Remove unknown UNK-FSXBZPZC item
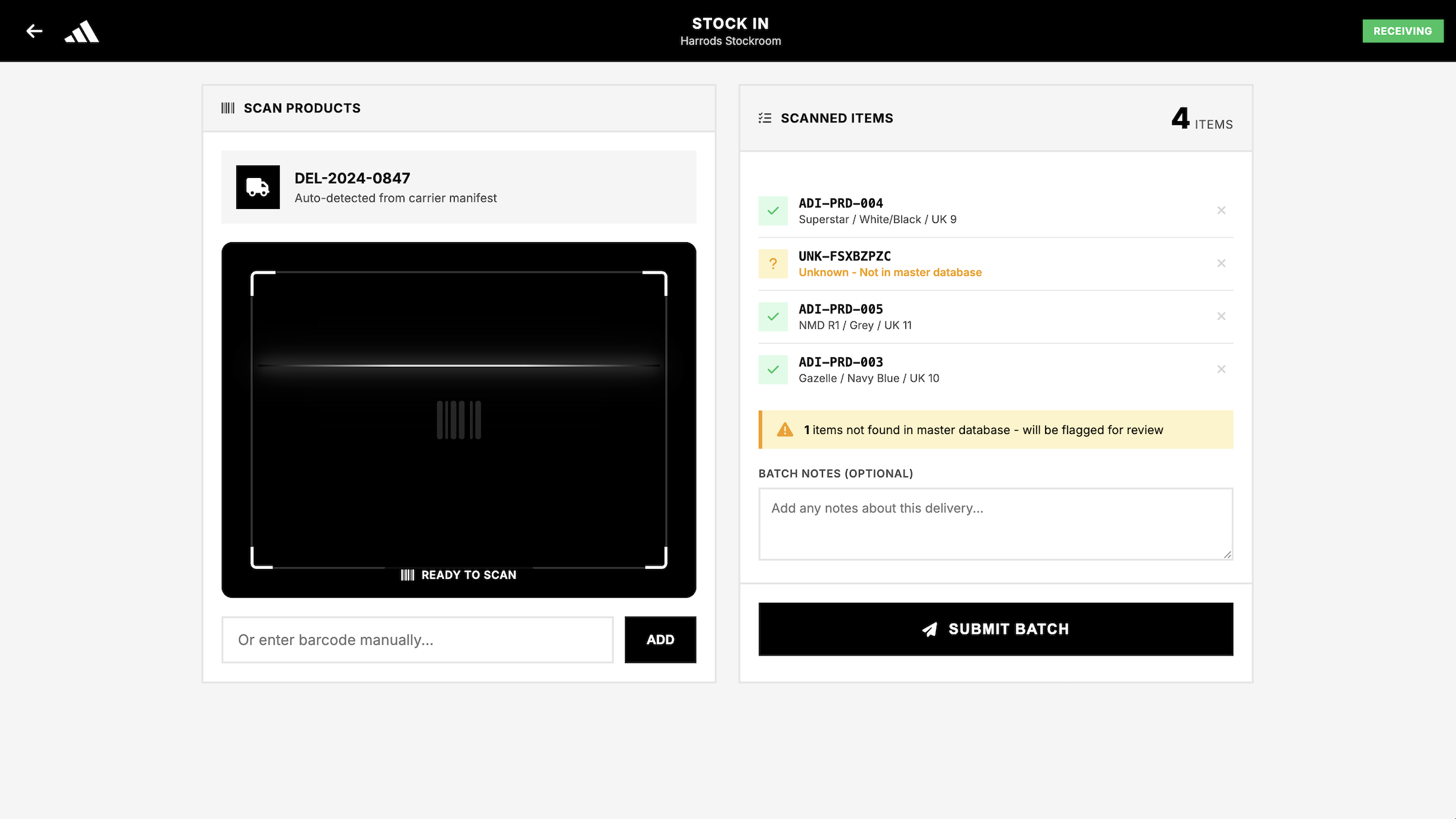1456x819 pixels. (x=1221, y=263)
